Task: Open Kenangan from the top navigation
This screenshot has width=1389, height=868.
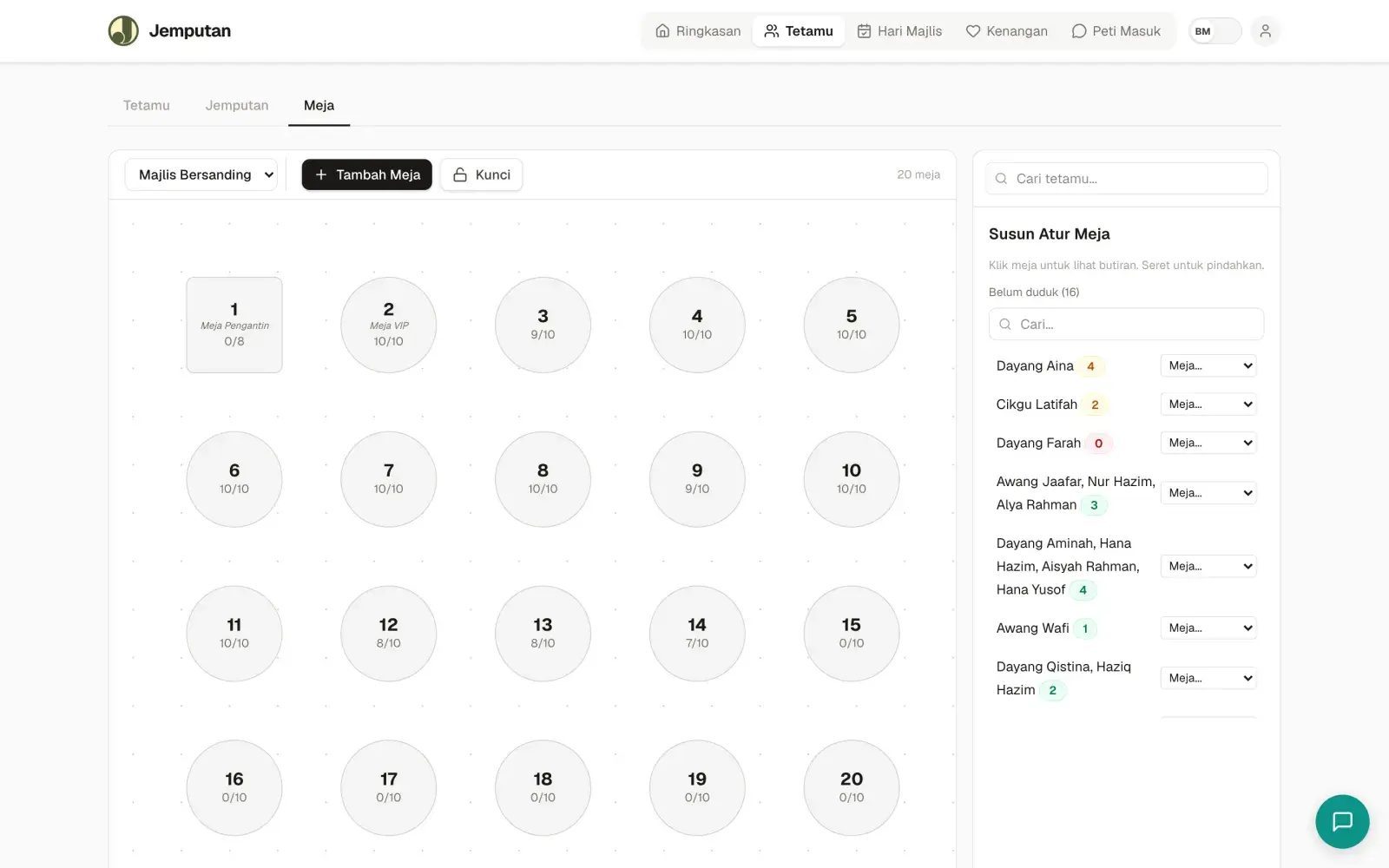Action: point(1007,31)
